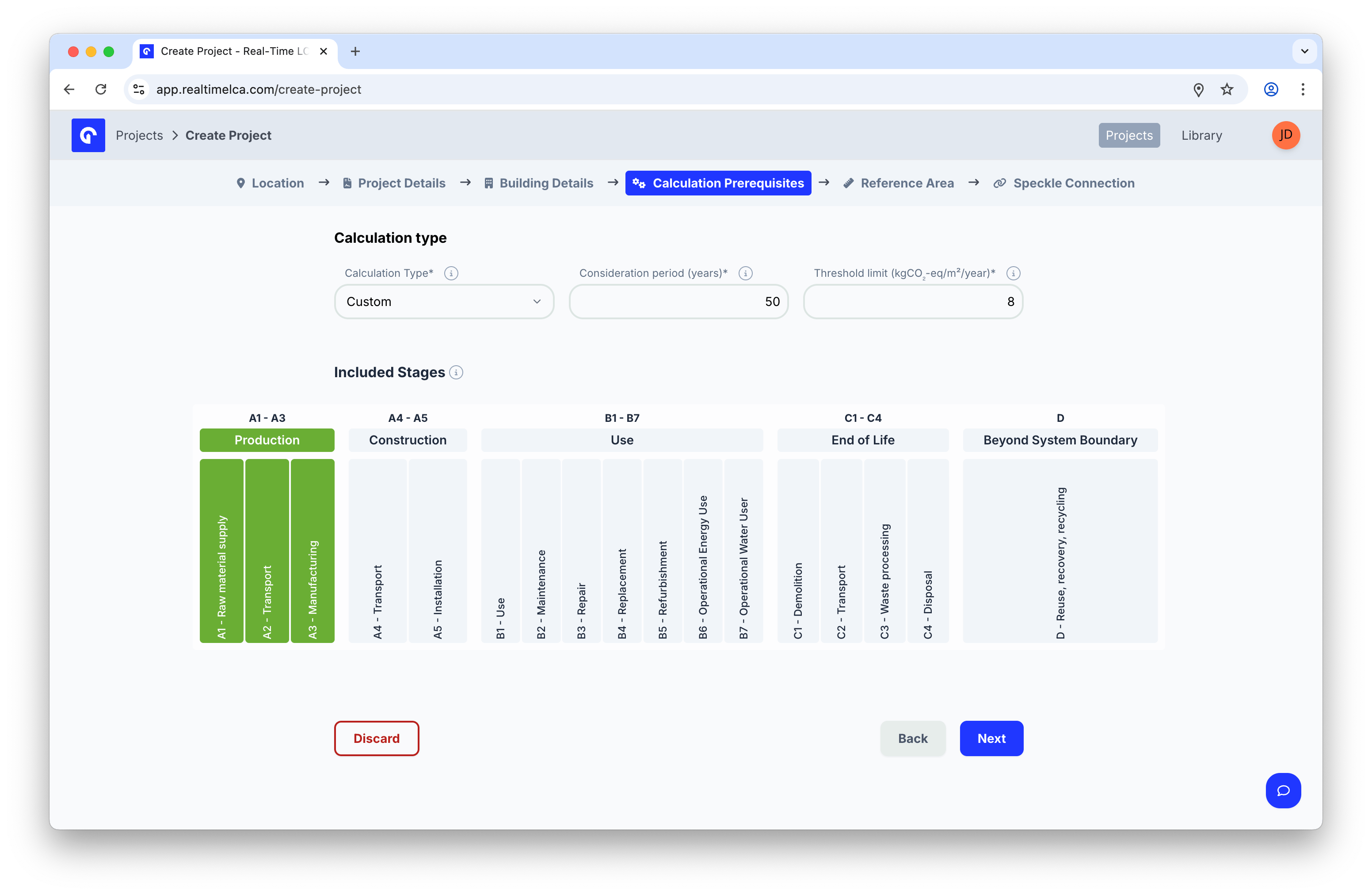Select the Calculation Prerequisites step
Screen dimensions: 1372x895
click(x=718, y=184)
